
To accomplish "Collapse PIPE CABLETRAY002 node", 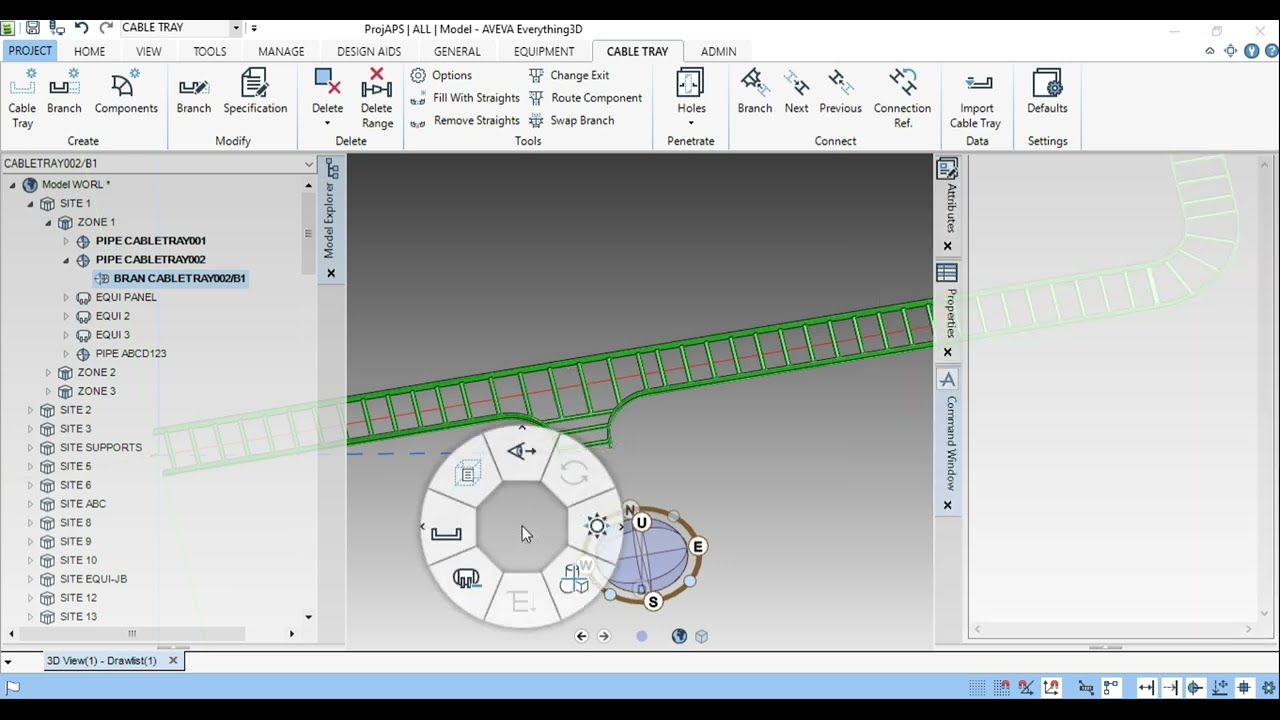I will tap(66, 260).
